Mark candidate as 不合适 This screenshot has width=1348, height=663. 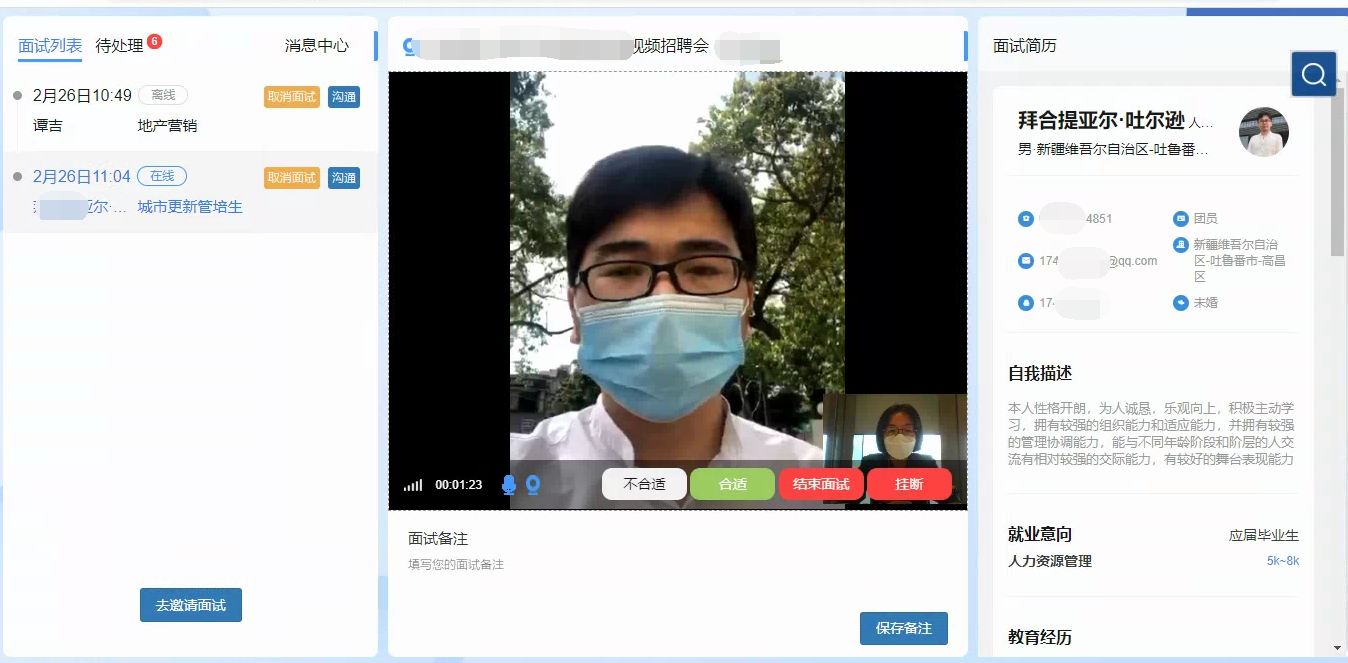(x=644, y=484)
